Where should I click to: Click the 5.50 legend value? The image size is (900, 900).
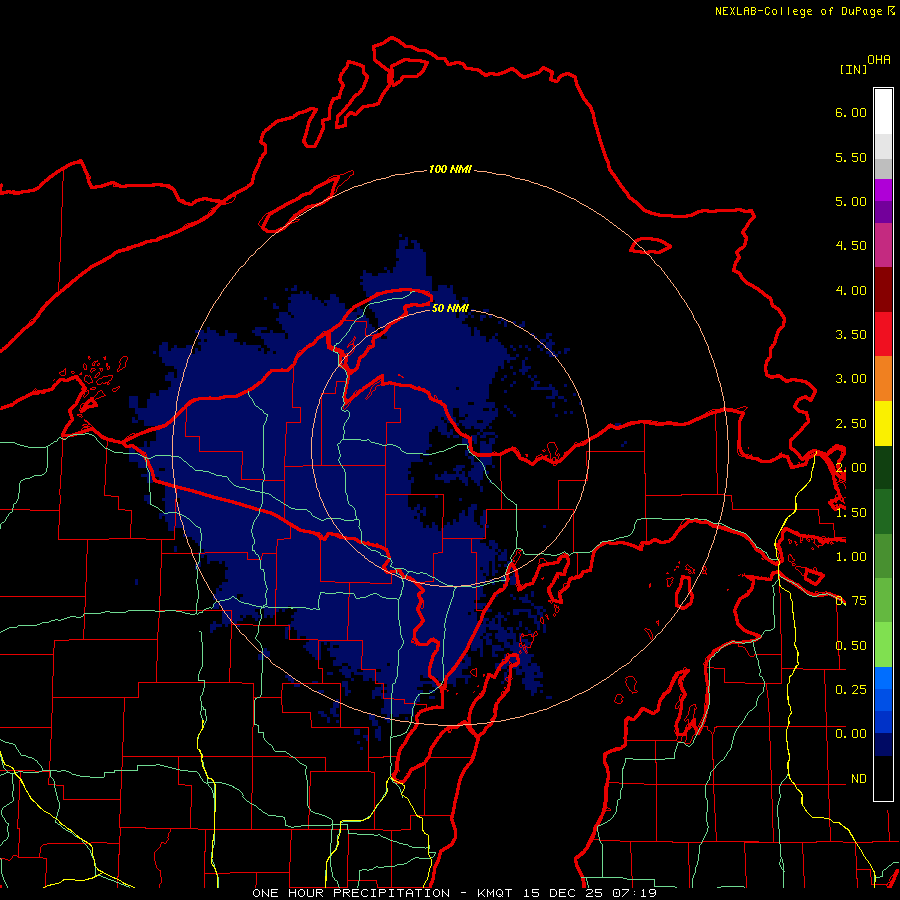pos(851,157)
